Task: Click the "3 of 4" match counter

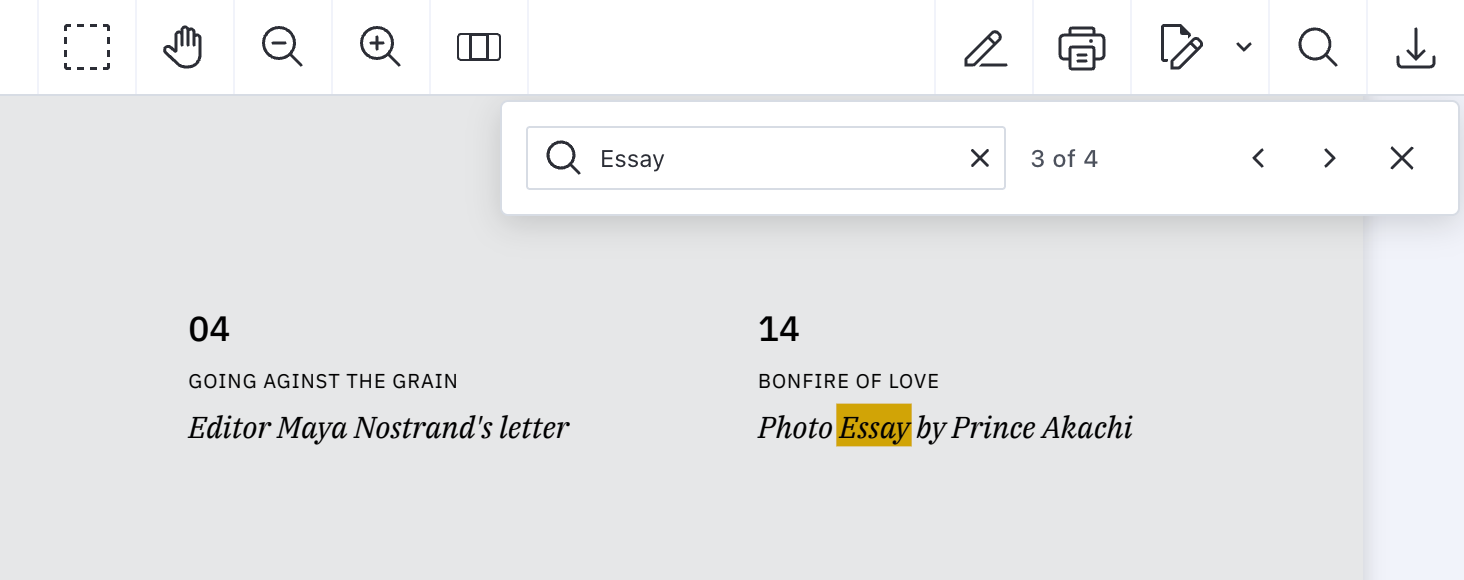Action: coord(1064,158)
